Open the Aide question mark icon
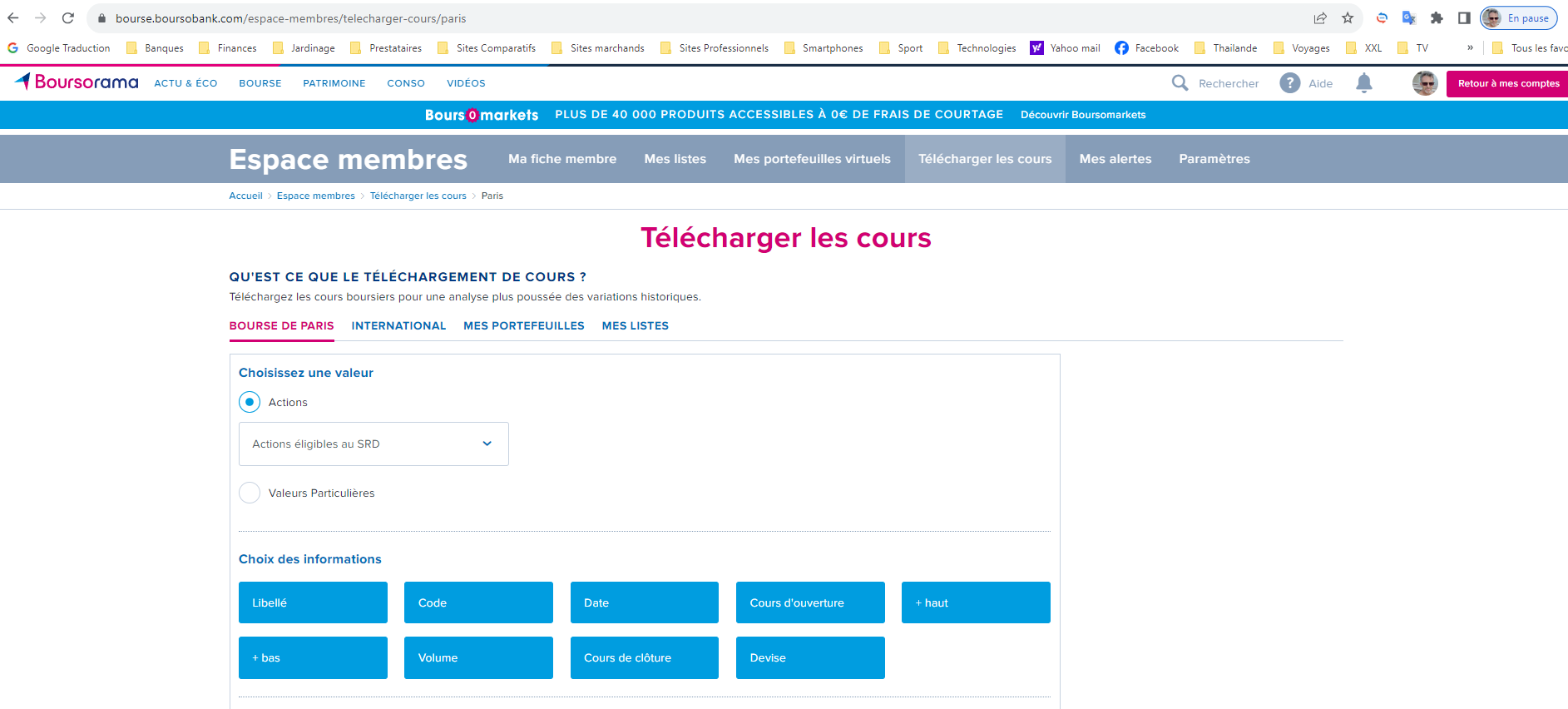This screenshot has height=709, width=1568. point(1289,83)
